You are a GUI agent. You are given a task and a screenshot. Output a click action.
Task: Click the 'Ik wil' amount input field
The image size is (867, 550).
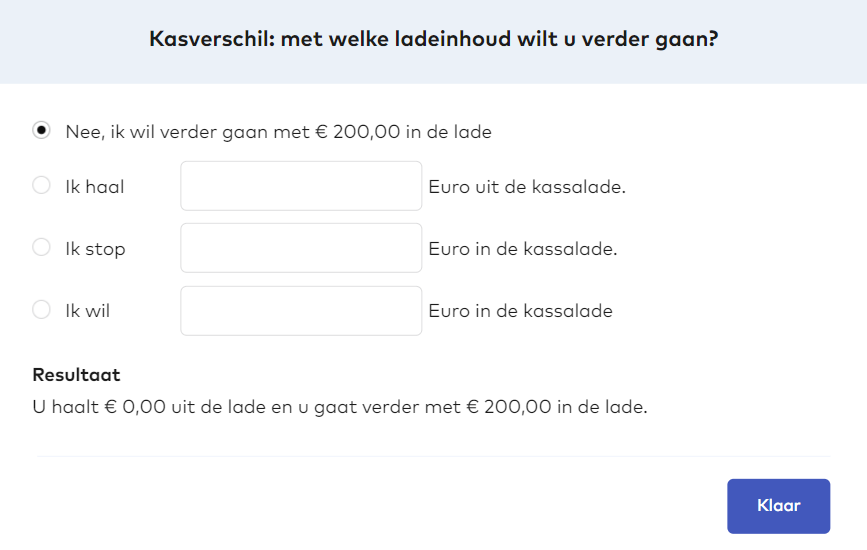[x=301, y=311]
